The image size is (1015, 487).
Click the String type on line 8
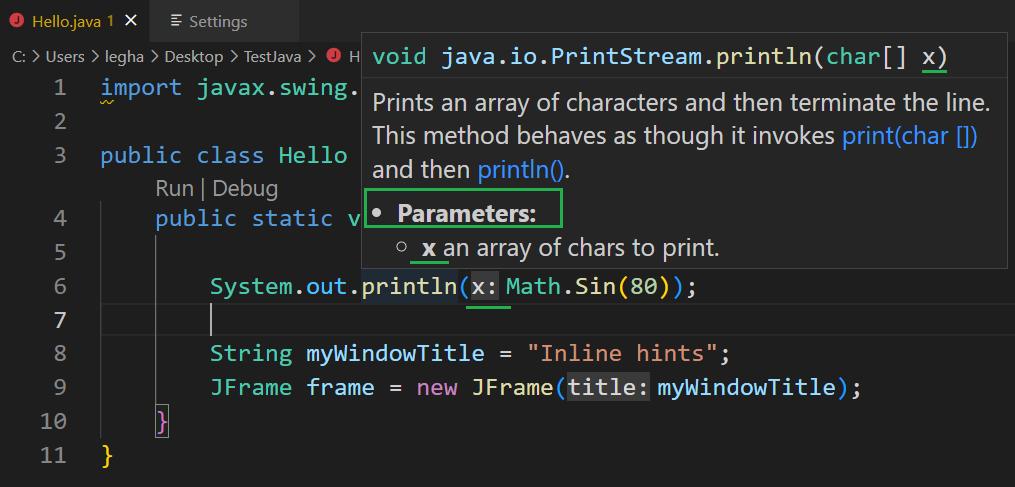point(251,354)
